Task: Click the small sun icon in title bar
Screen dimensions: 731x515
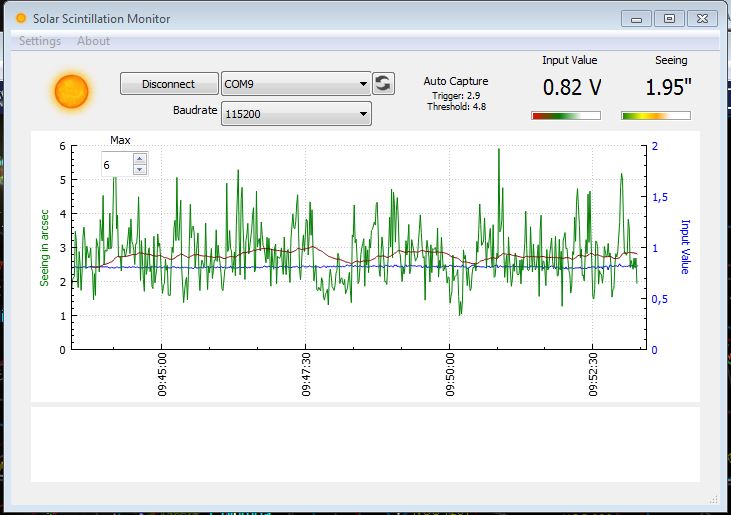Action: 21,18
